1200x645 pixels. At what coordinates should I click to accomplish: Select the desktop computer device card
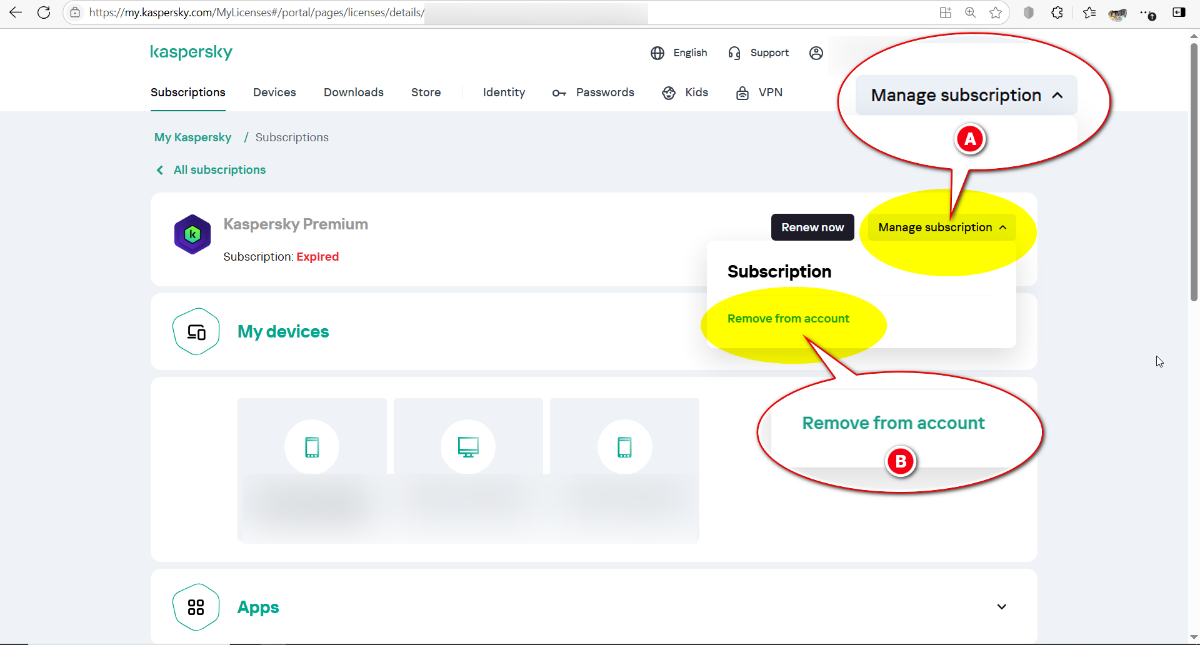[x=468, y=470]
